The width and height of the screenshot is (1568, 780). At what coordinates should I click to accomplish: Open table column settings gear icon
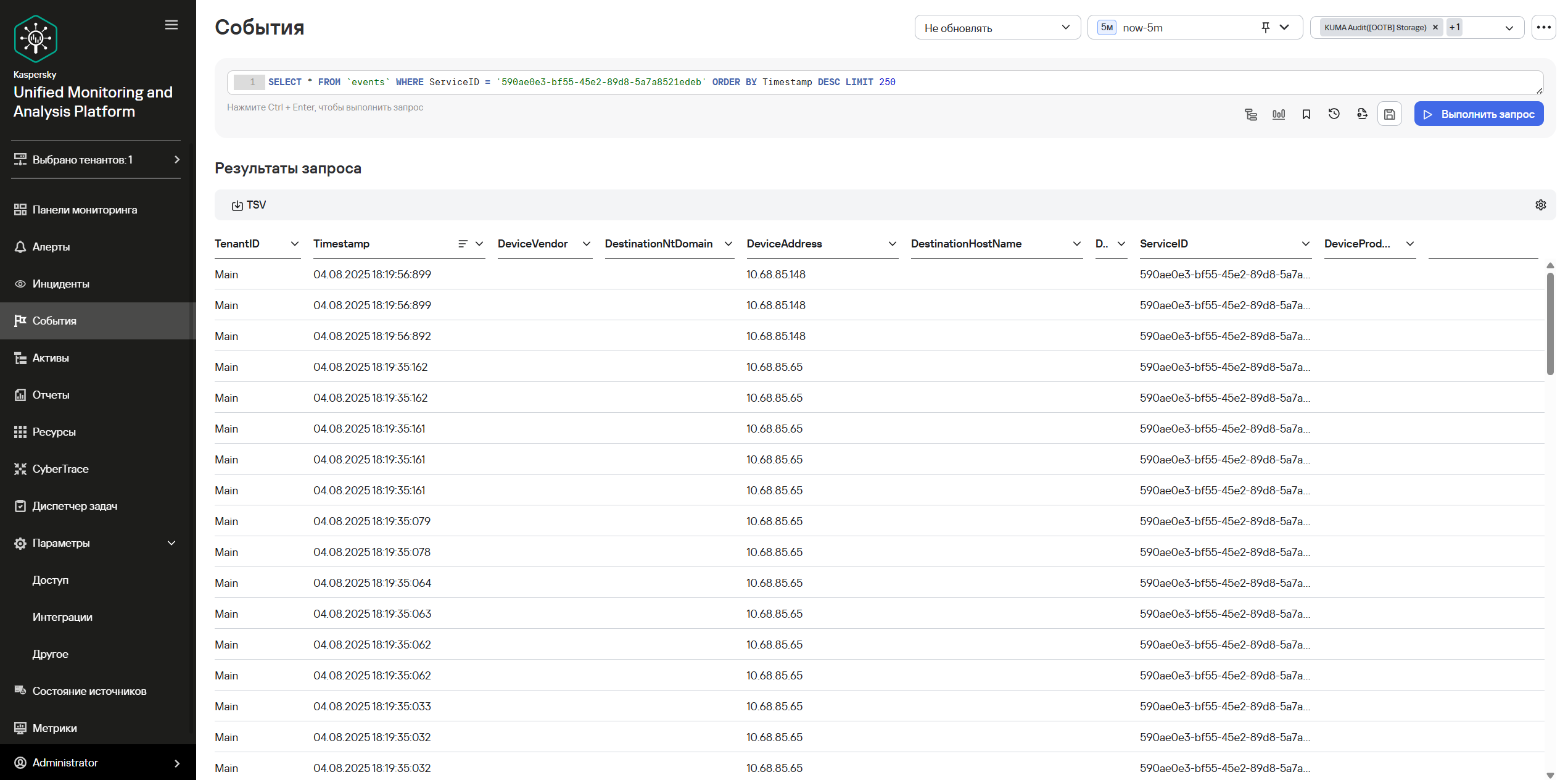(x=1541, y=205)
